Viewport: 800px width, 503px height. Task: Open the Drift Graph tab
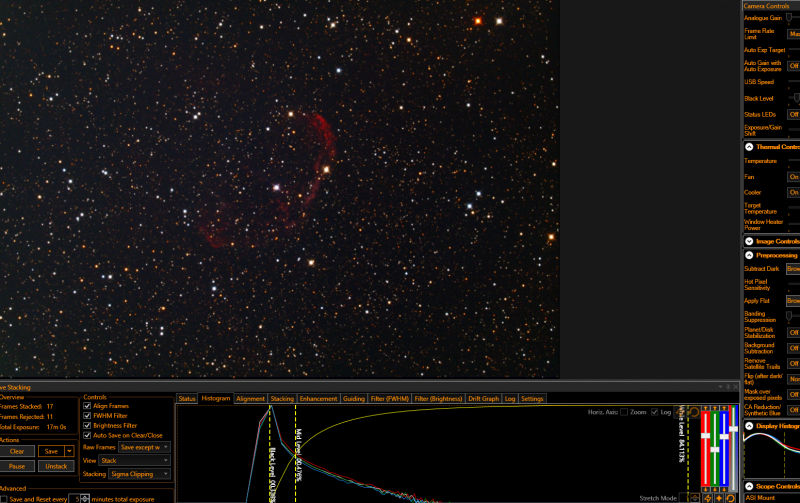(x=483, y=398)
